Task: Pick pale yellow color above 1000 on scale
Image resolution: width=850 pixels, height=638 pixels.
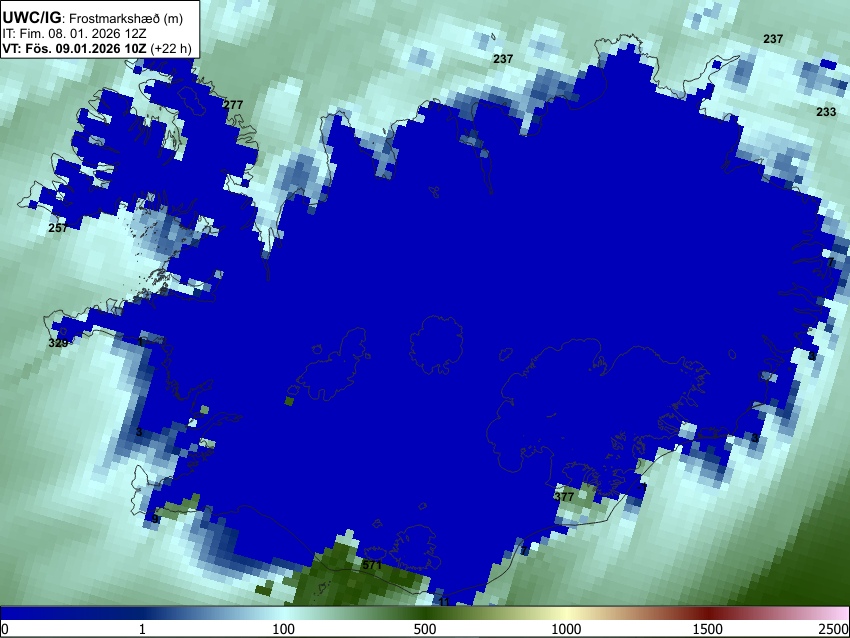Action: [x=566, y=613]
